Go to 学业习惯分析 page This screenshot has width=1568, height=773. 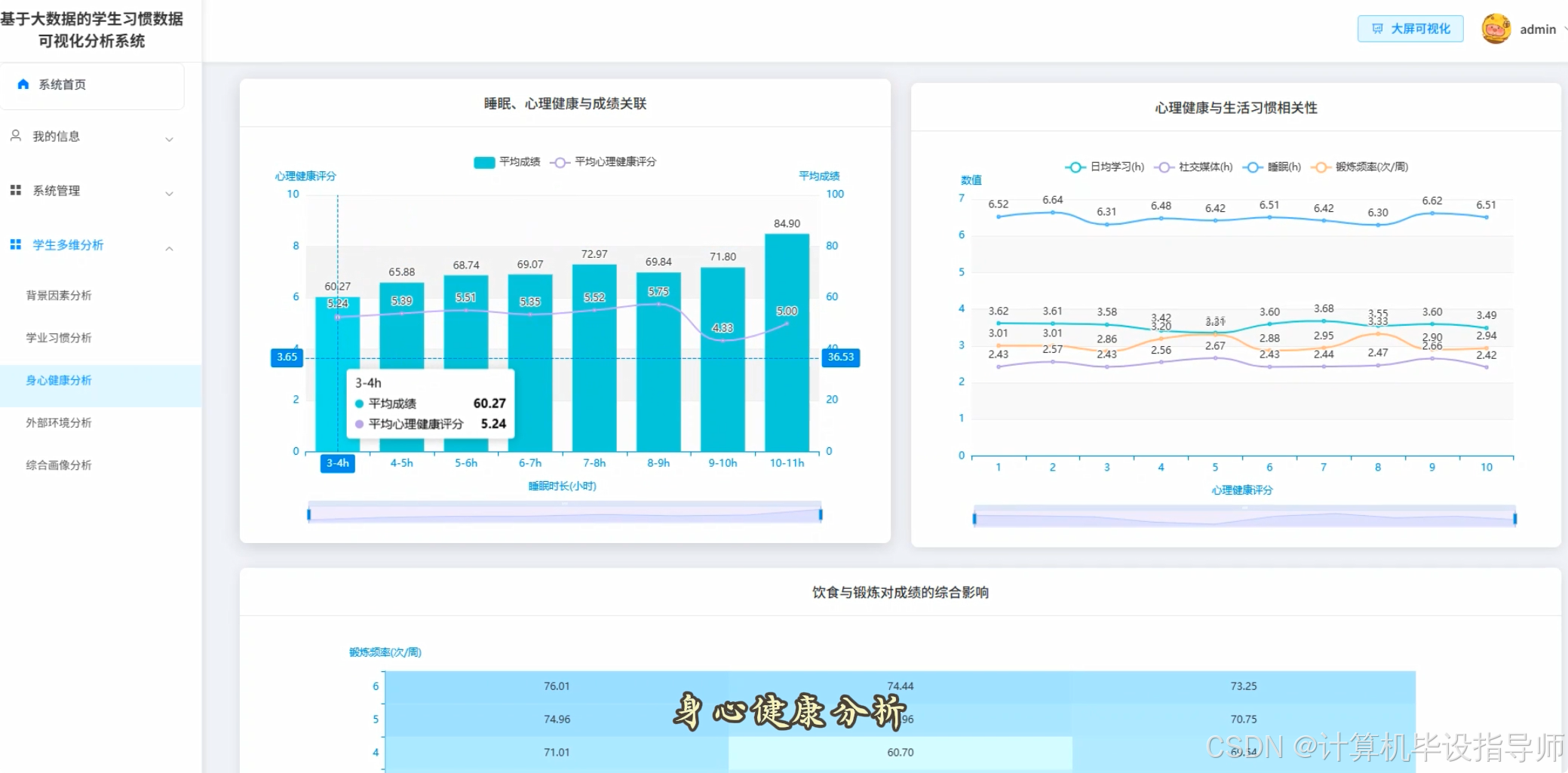59,337
